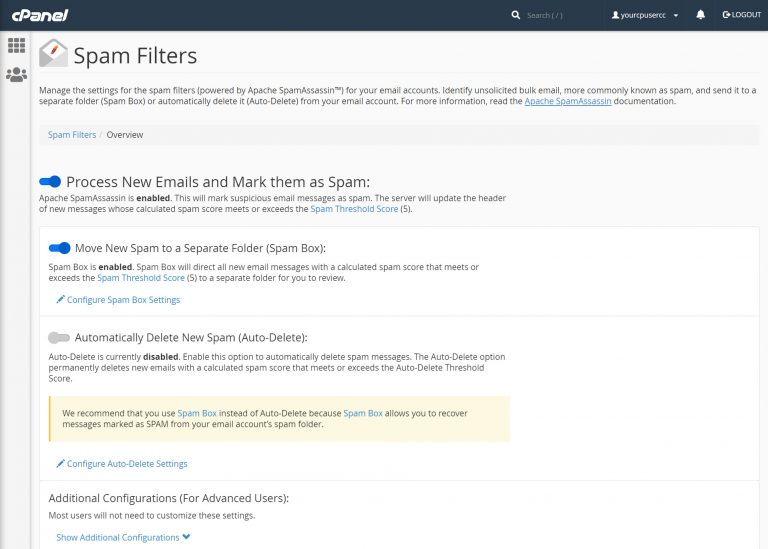Click the notifications bell icon
The width and height of the screenshot is (768, 549).
700,15
